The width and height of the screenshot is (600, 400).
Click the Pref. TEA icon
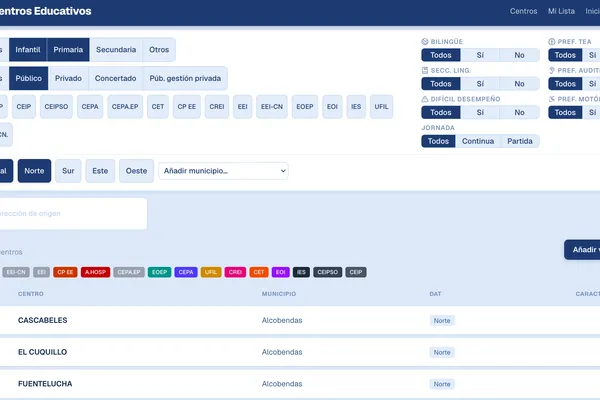tap(552, 42)
